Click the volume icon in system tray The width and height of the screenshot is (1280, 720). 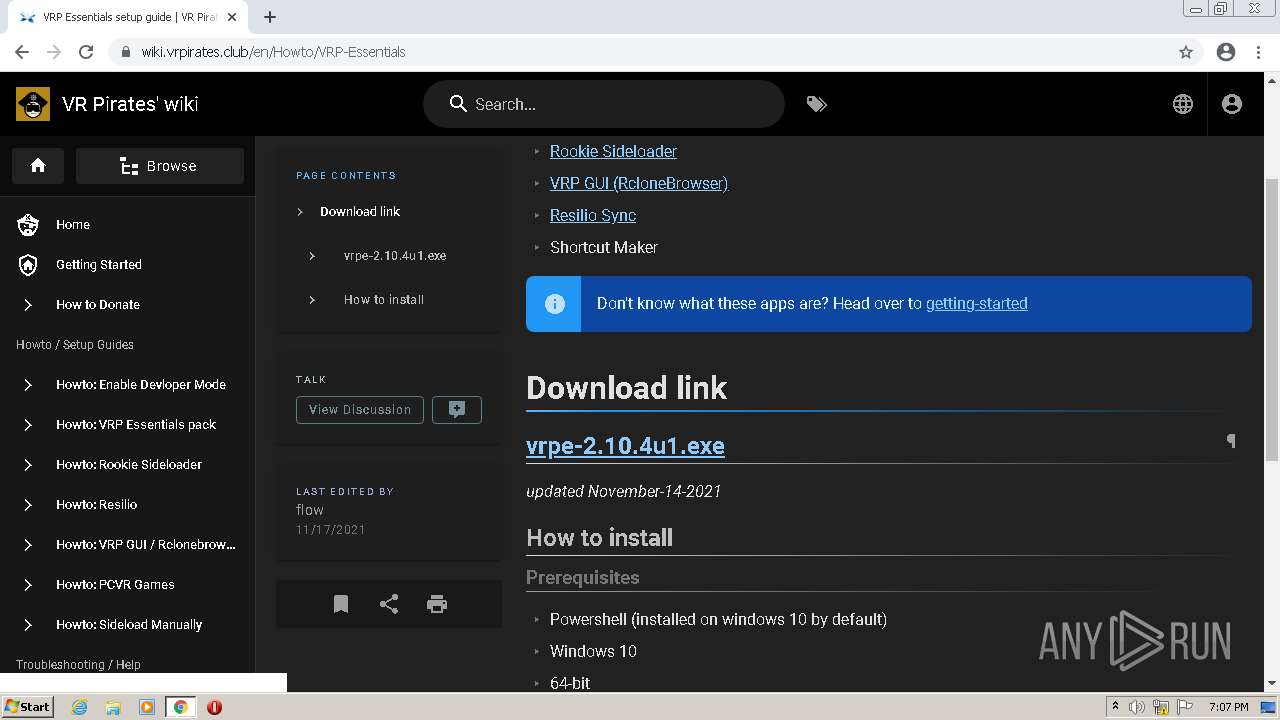point(1137,707)
